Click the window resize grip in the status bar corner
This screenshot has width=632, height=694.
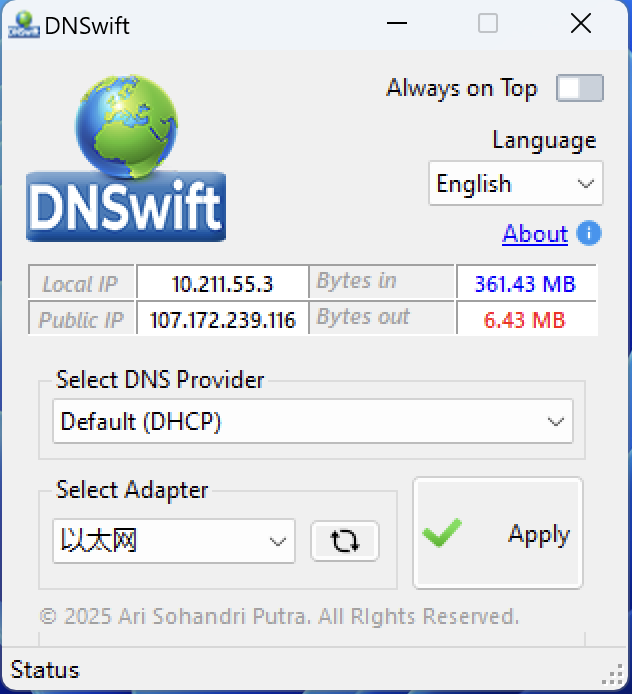(x=613, y=675)
